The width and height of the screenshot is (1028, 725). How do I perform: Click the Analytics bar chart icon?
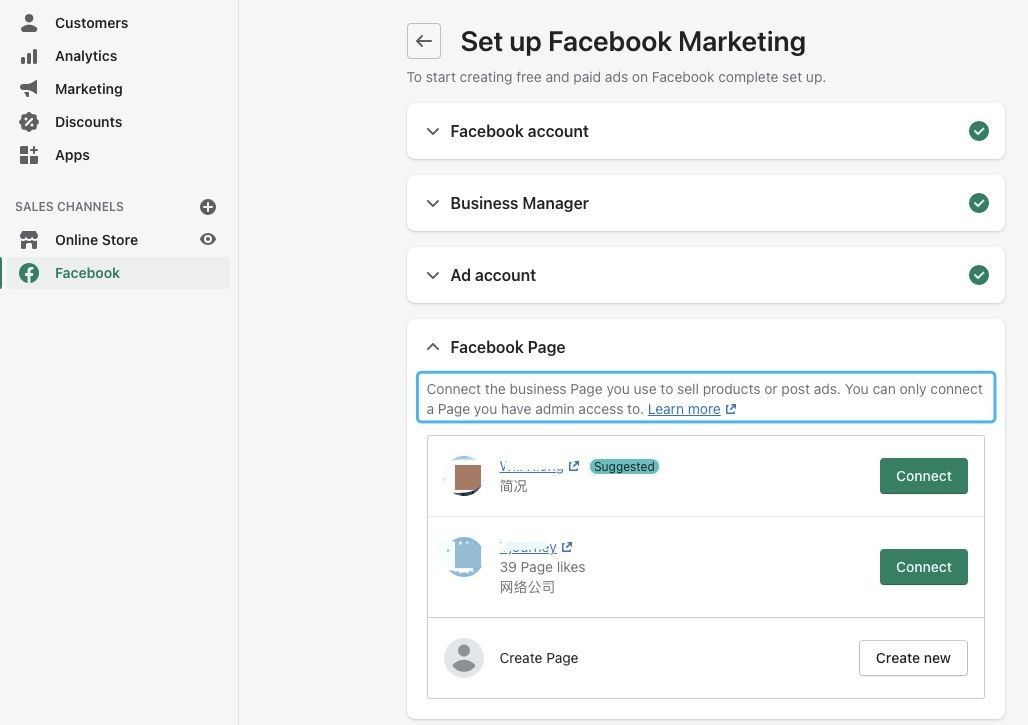click(x=29, y=56)
